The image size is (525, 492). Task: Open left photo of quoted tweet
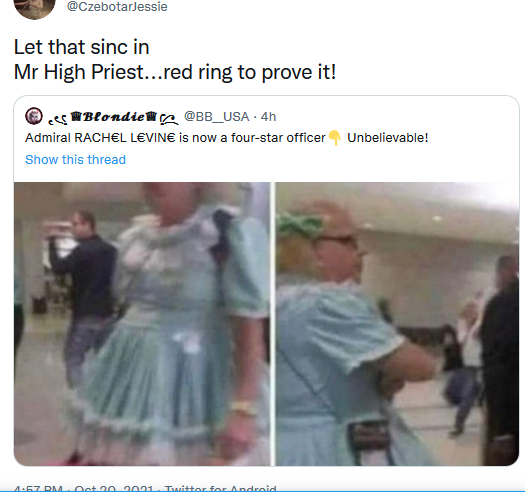click(142, 324)
